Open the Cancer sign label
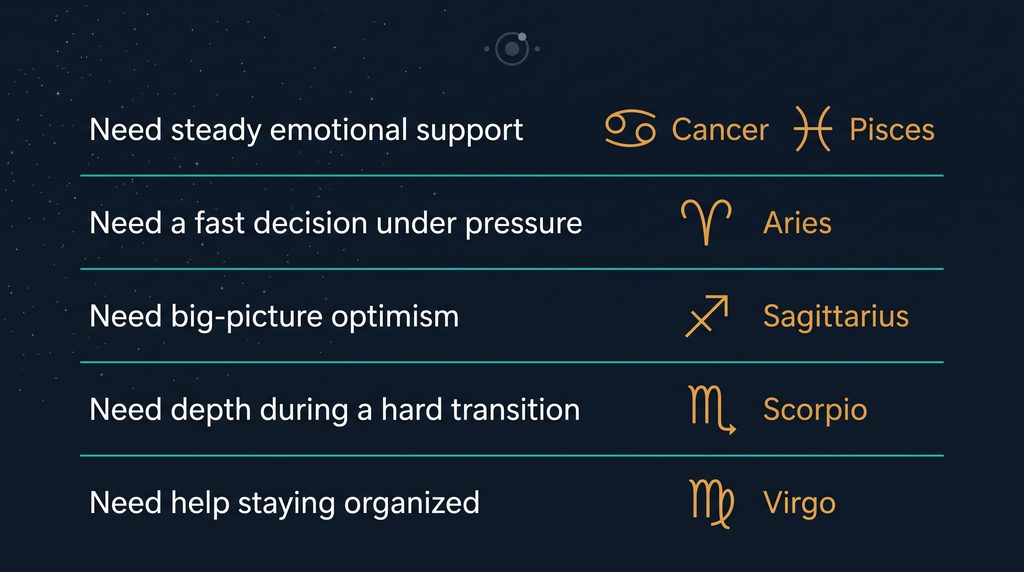Image resolution: width=1024 pixels, height=572 pixels. pos(720,129)
